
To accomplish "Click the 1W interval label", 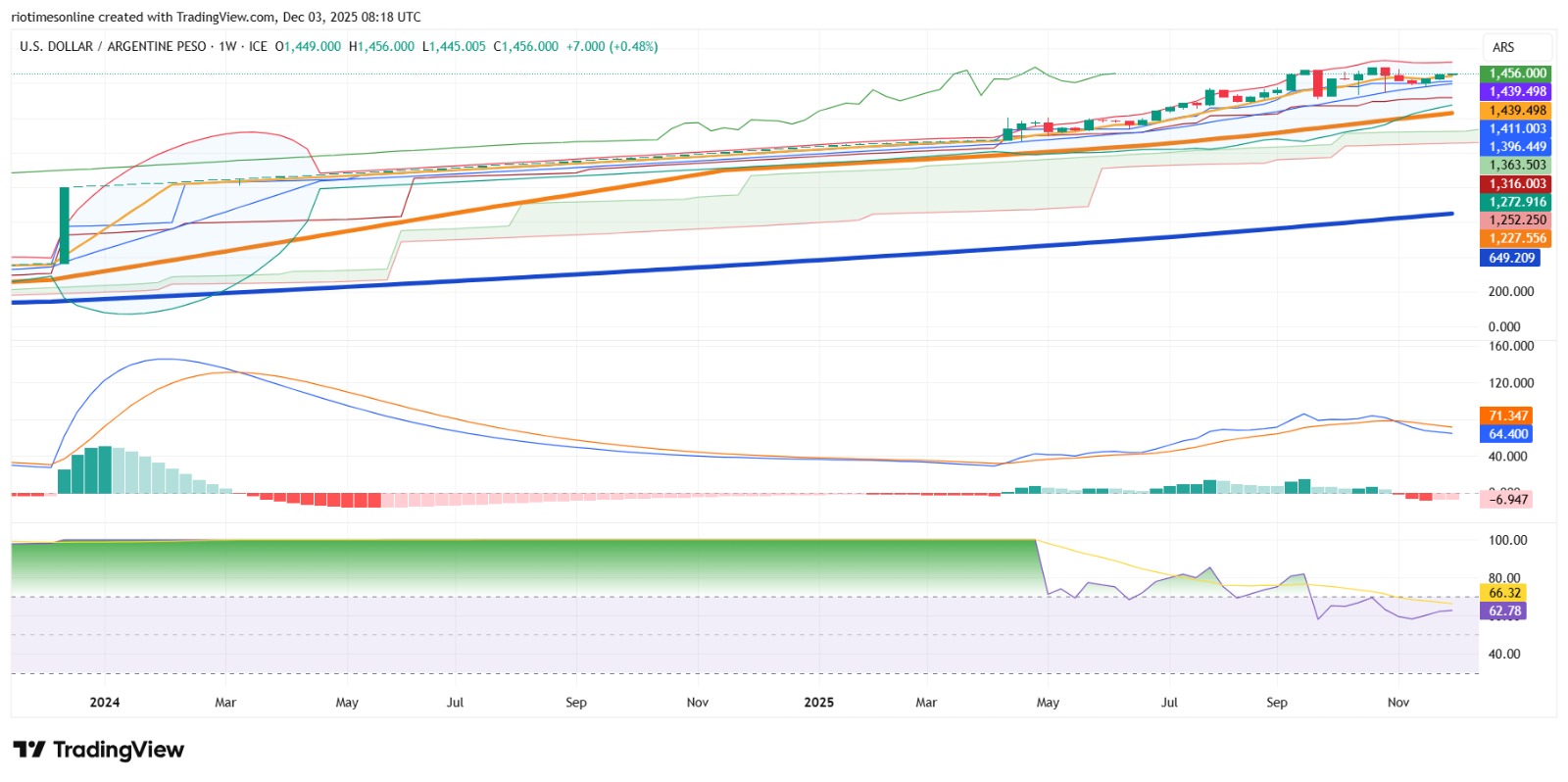I will pyautogui.click(x=227, y=46).
